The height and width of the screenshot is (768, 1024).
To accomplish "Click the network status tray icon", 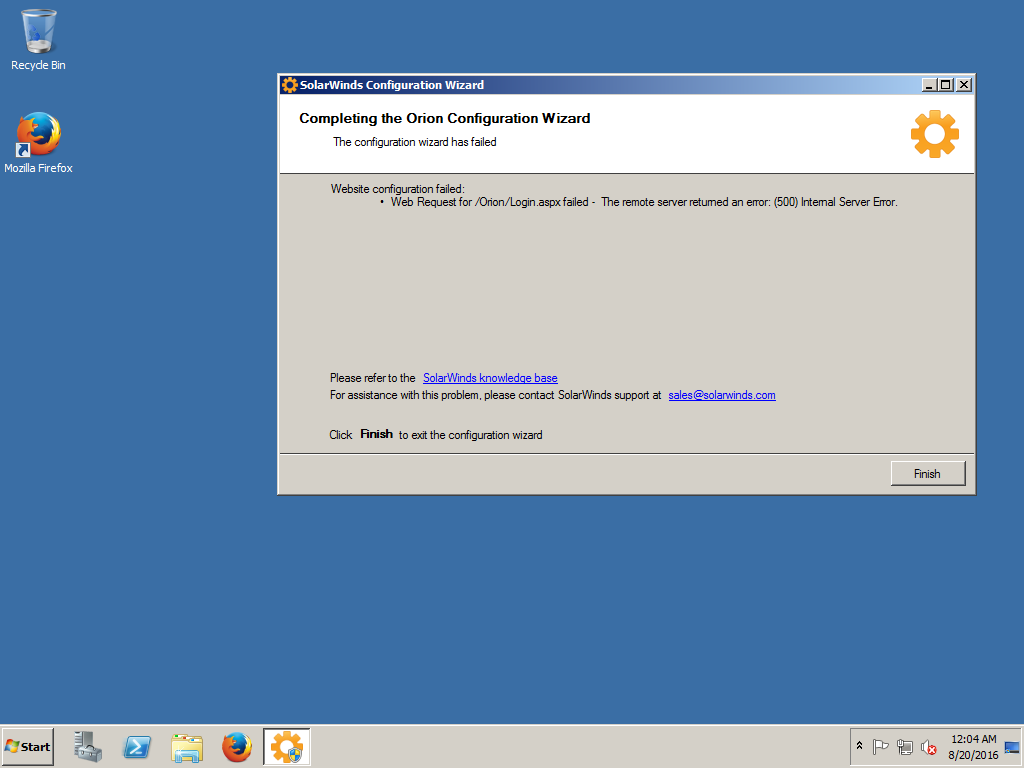I will (904, 746).
